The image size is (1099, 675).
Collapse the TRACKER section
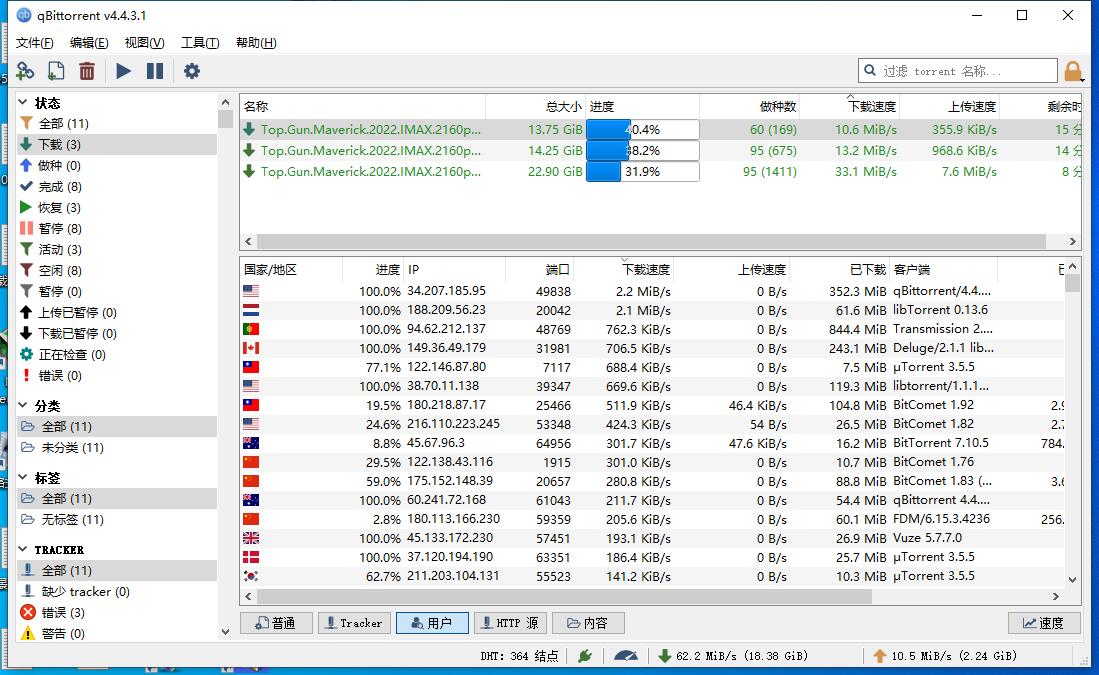(x=23, y=550)
